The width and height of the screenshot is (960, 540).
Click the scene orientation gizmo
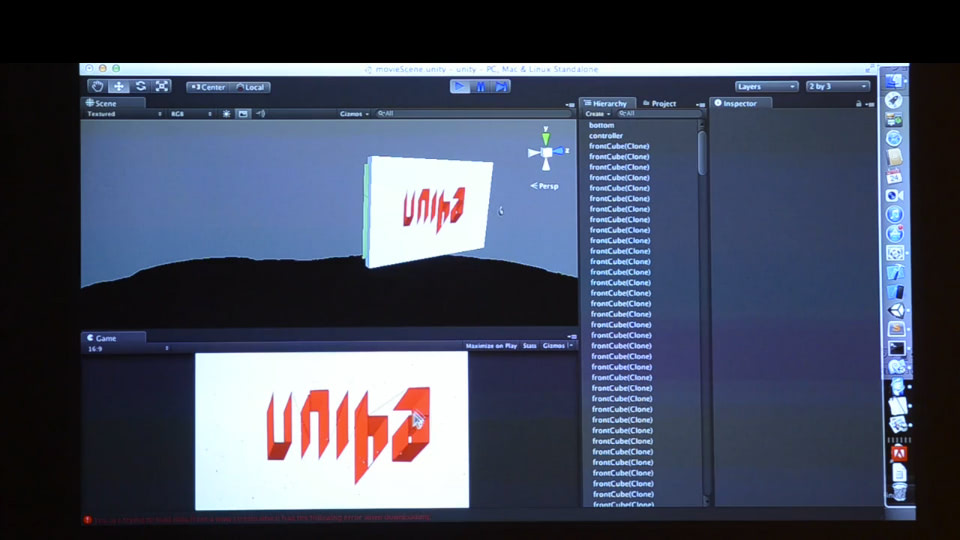546,151
